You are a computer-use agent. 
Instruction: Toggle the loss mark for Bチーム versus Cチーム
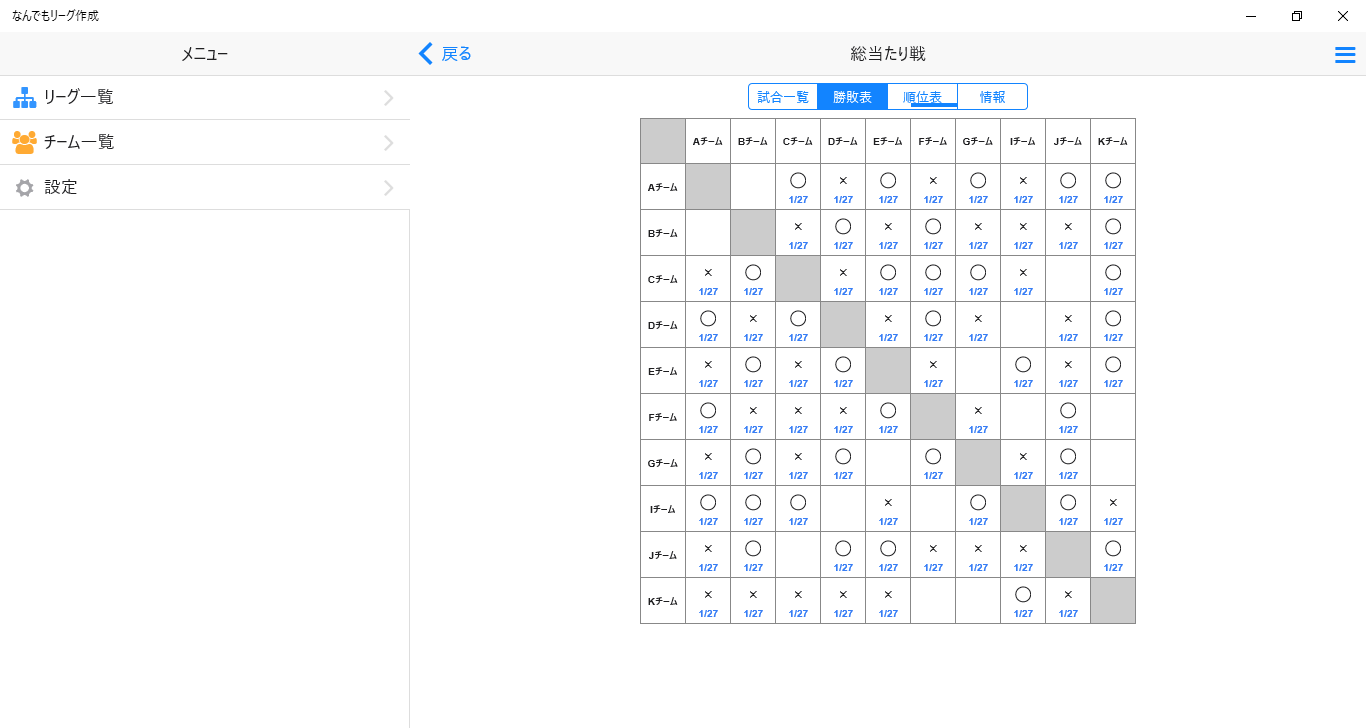798,227
